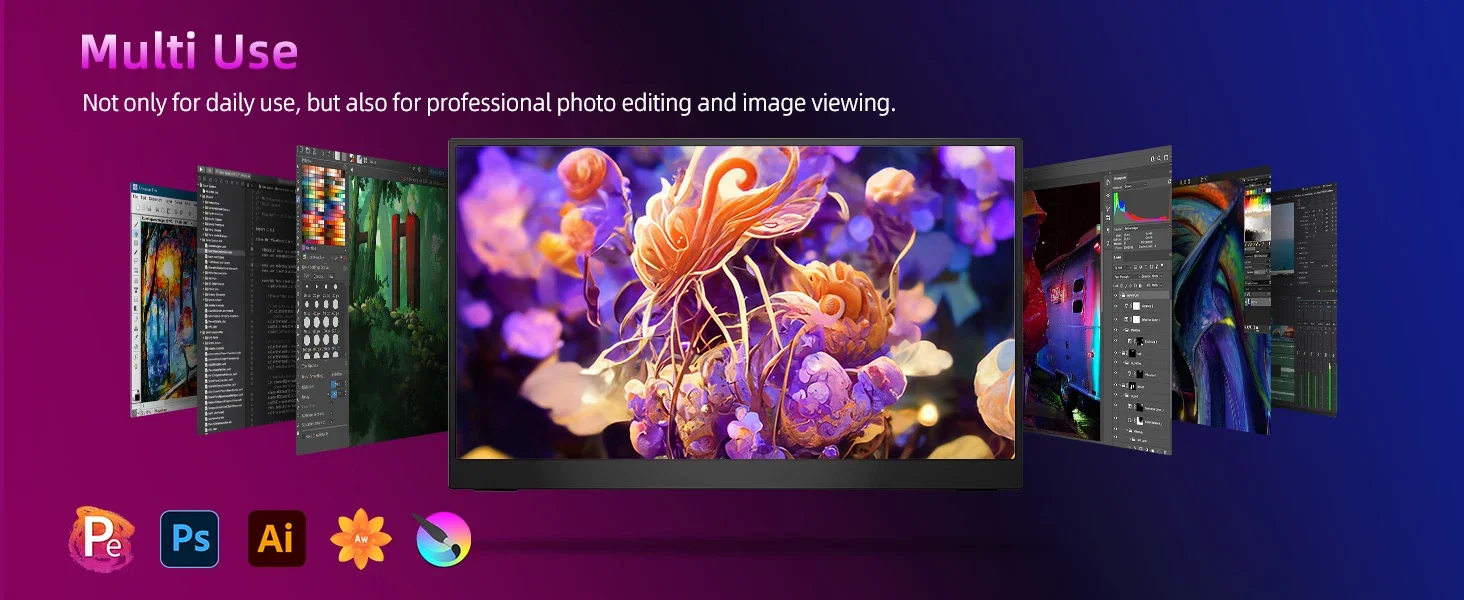The width and height of the screenshot is (1464, 600).
Task: Open the Krita paintbrush app icon
Action: 443,539
